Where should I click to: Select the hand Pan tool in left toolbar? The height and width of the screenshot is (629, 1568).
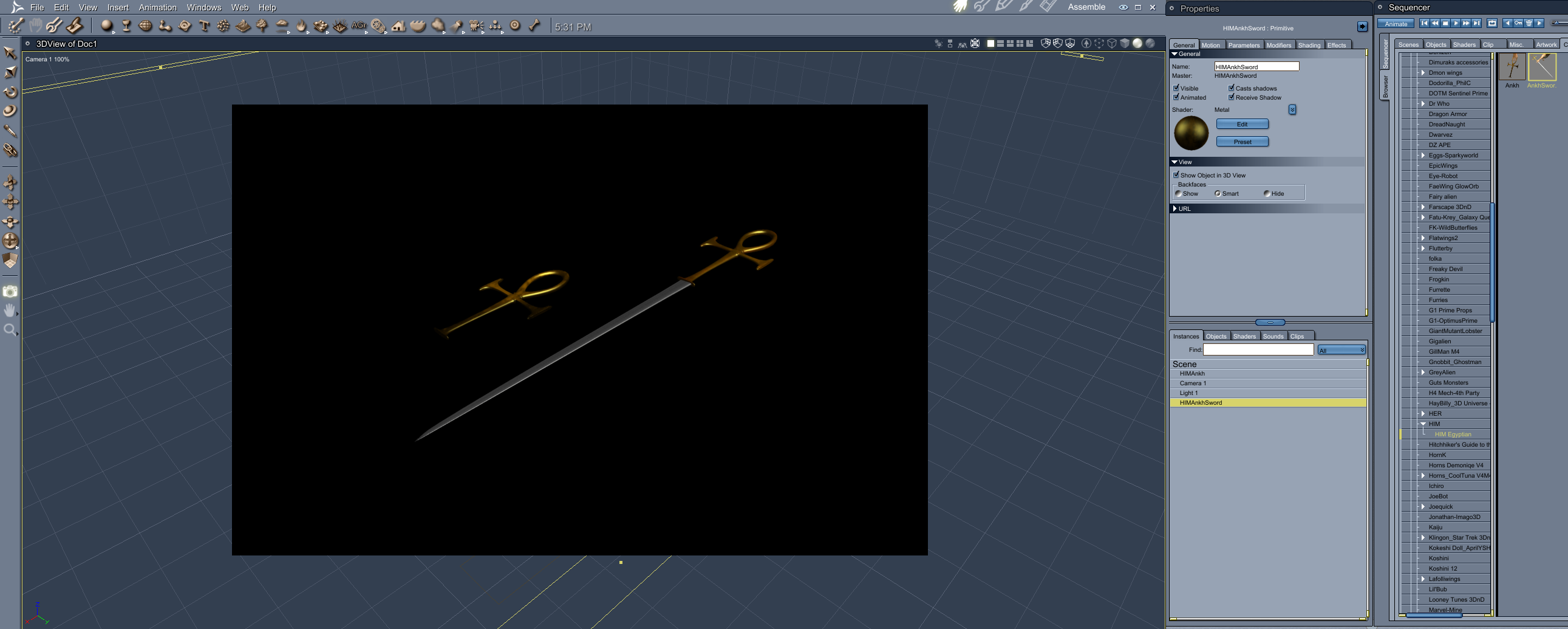10,311
